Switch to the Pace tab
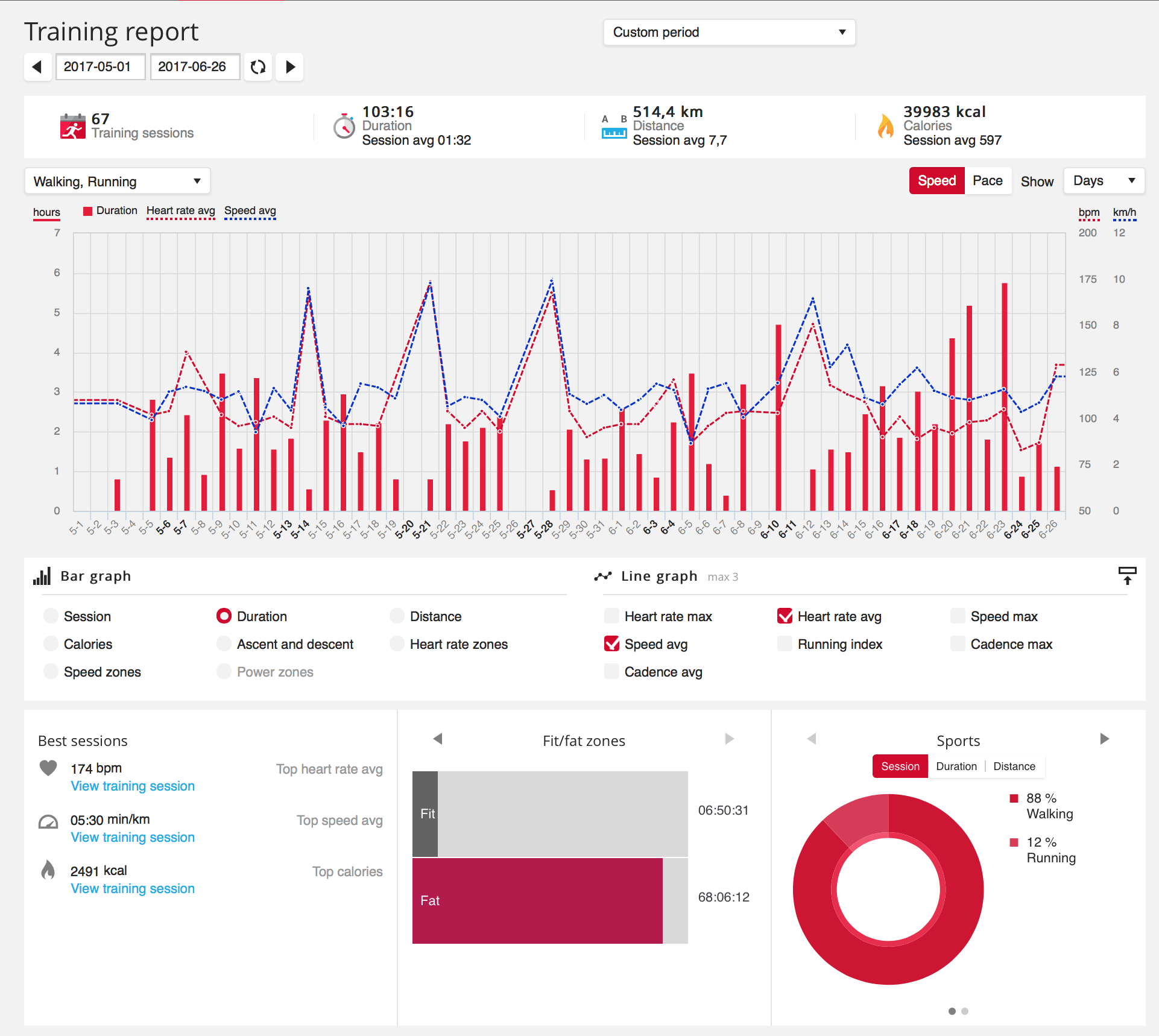 (x=987, y=181)
